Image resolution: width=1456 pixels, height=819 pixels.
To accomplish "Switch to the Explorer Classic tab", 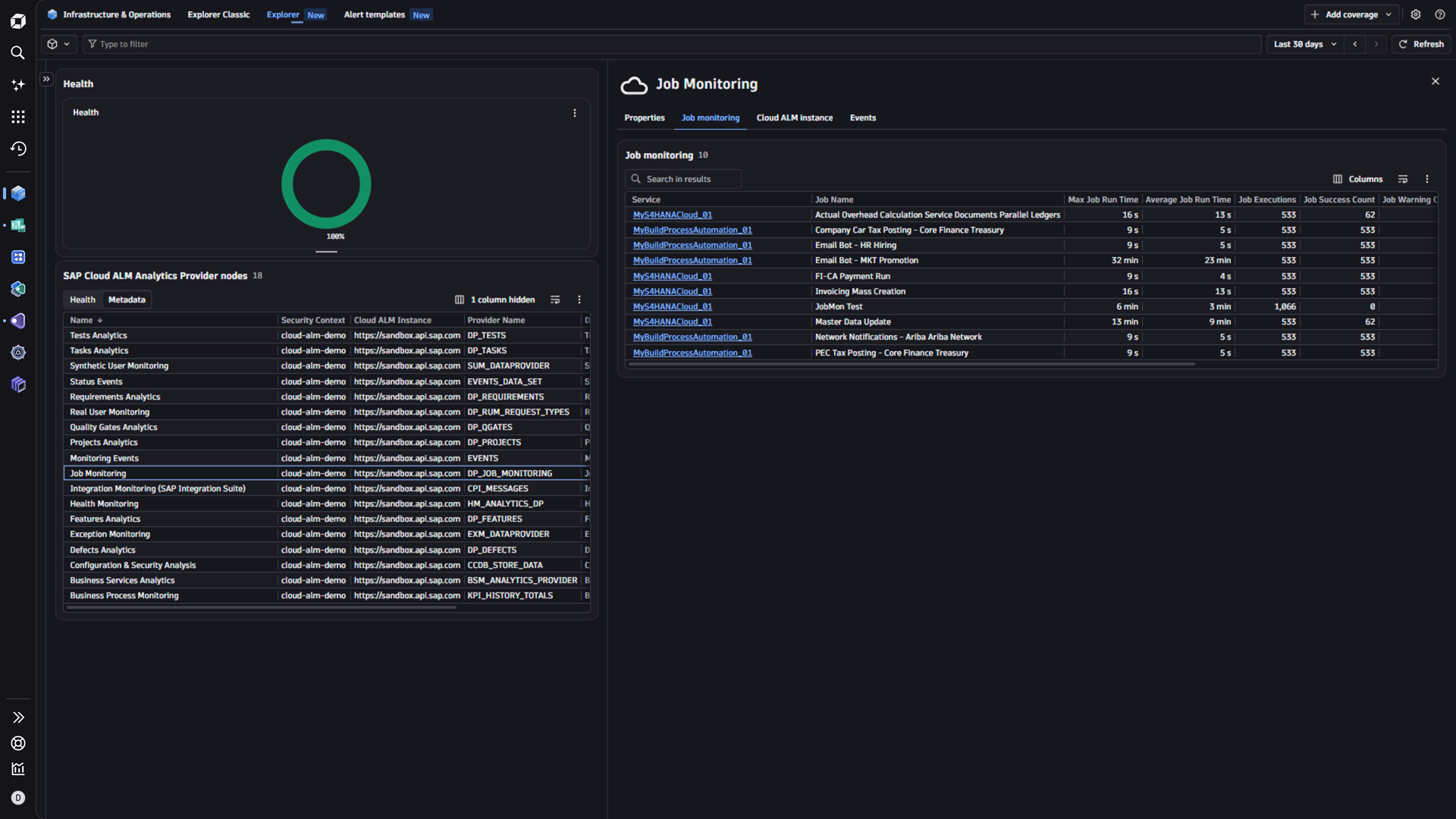I will (x=218, y=14).
